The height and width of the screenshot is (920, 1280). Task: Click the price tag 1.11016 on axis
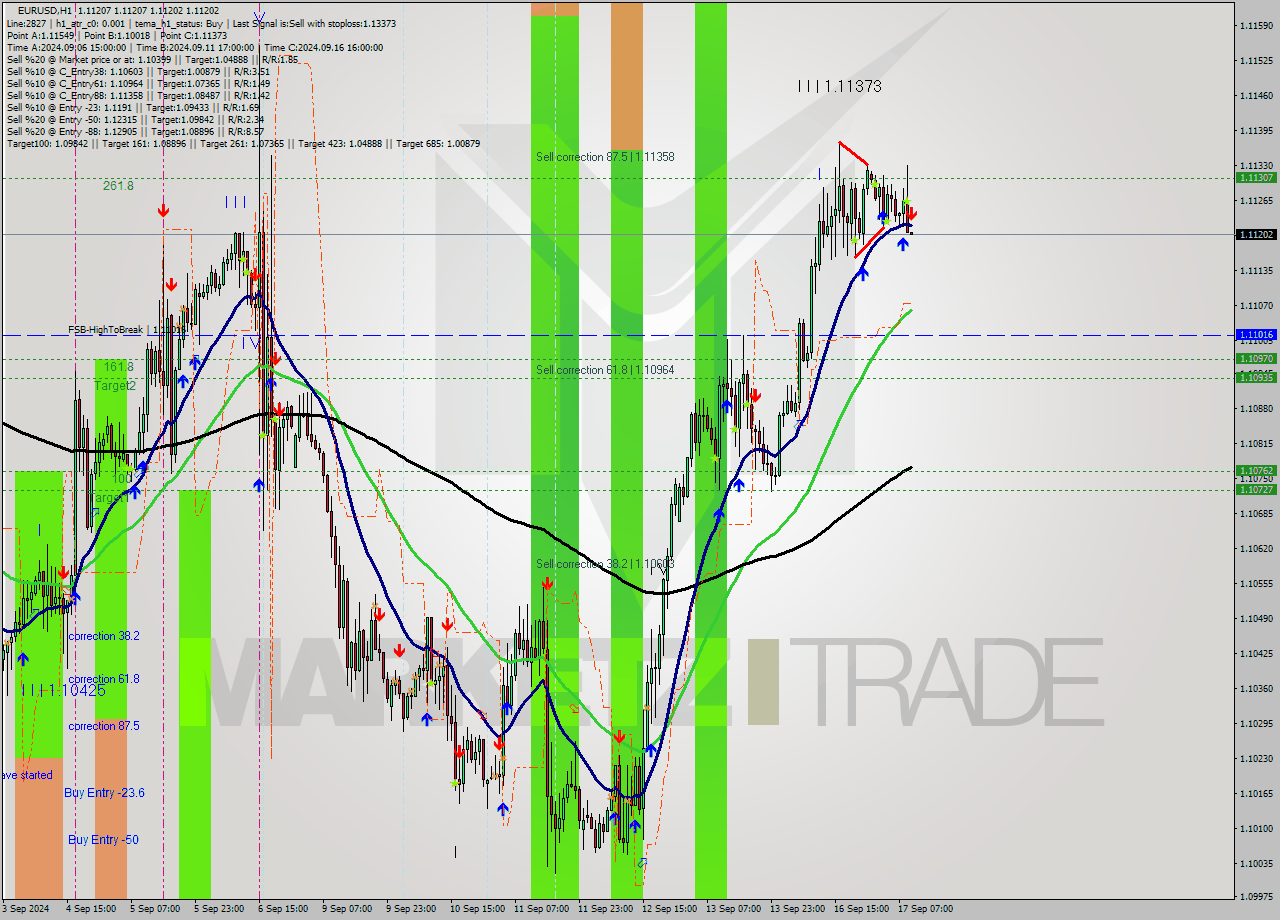pyautogui.click(x=1256, y=335)
